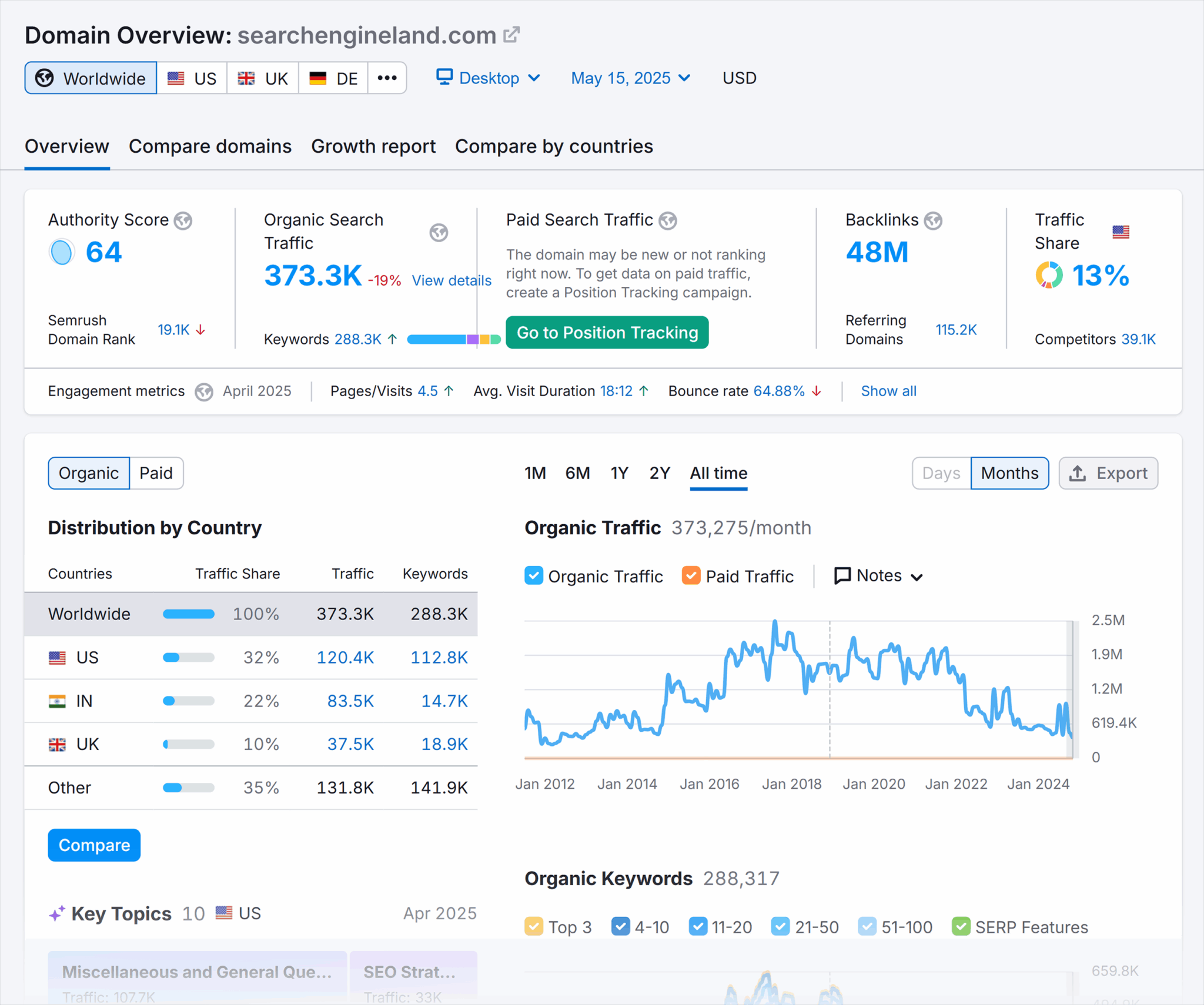Click the US traffic share progress bar
The image size is (1204, 1005).
[x=188, y=657]
